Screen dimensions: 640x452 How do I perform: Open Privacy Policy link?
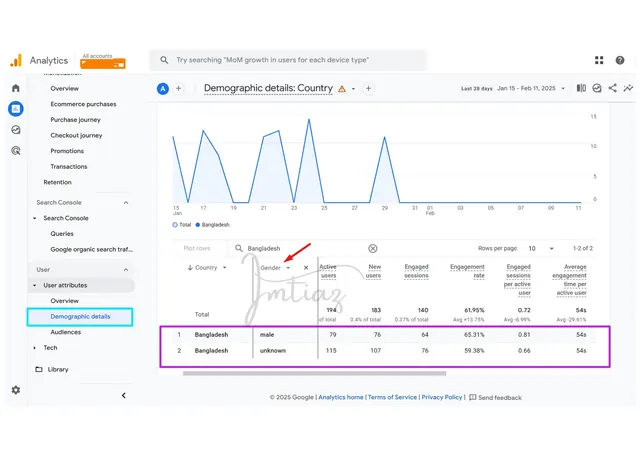click(x=442, y=397)
